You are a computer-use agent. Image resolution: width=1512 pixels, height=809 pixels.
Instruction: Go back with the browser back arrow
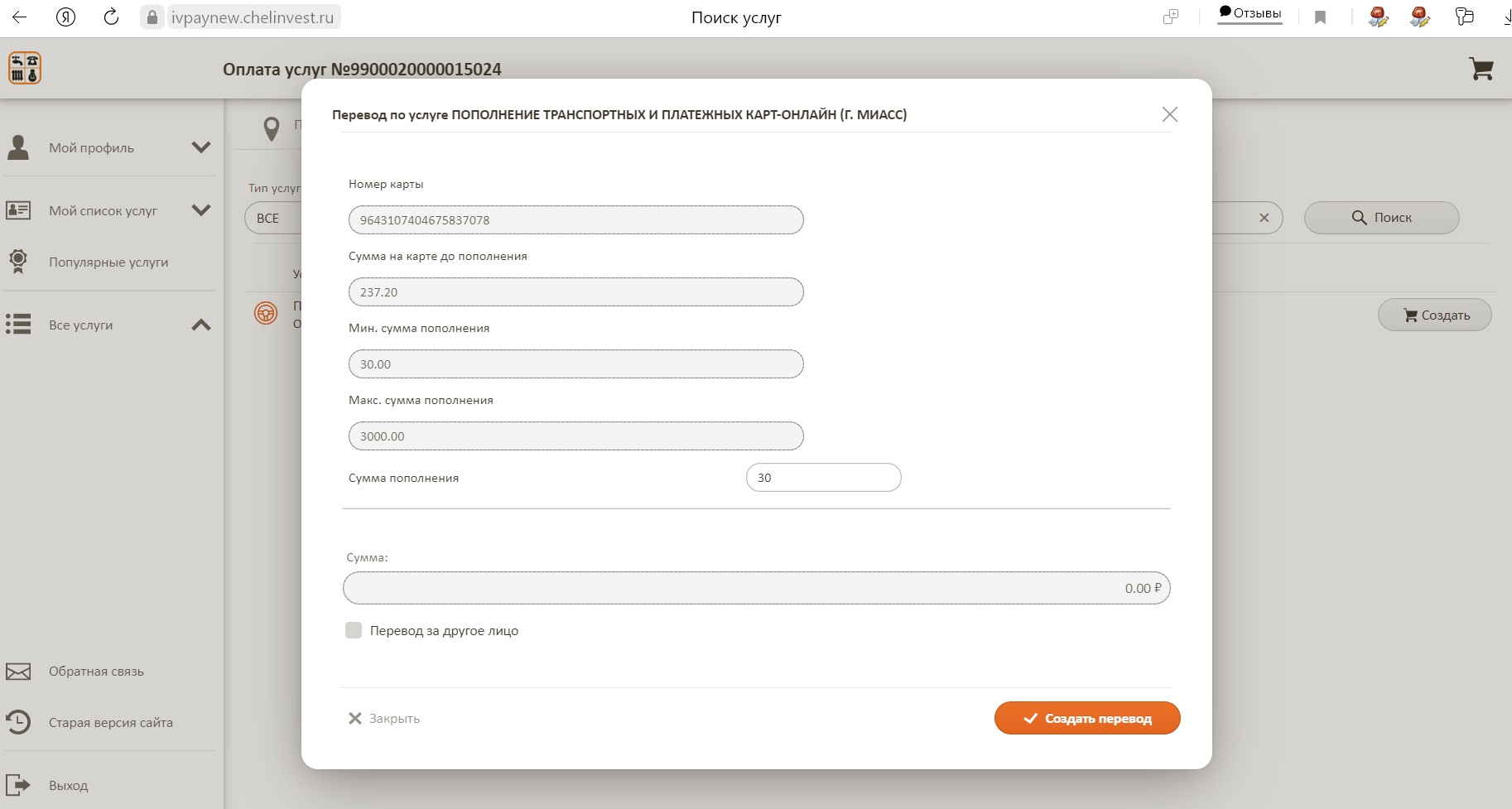[19, 17]
